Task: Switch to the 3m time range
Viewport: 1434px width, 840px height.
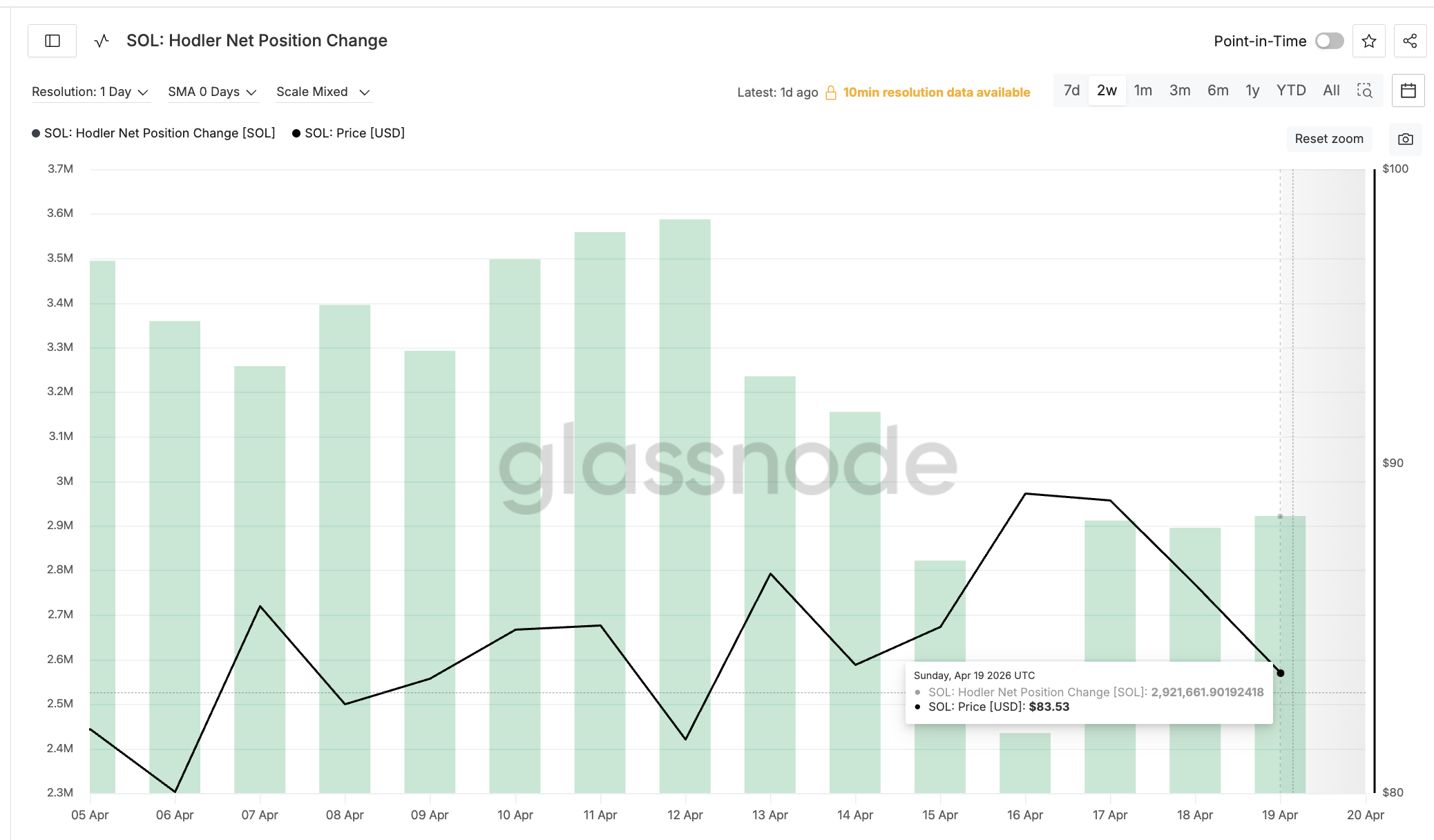Action: click(x=1179, y=90)
